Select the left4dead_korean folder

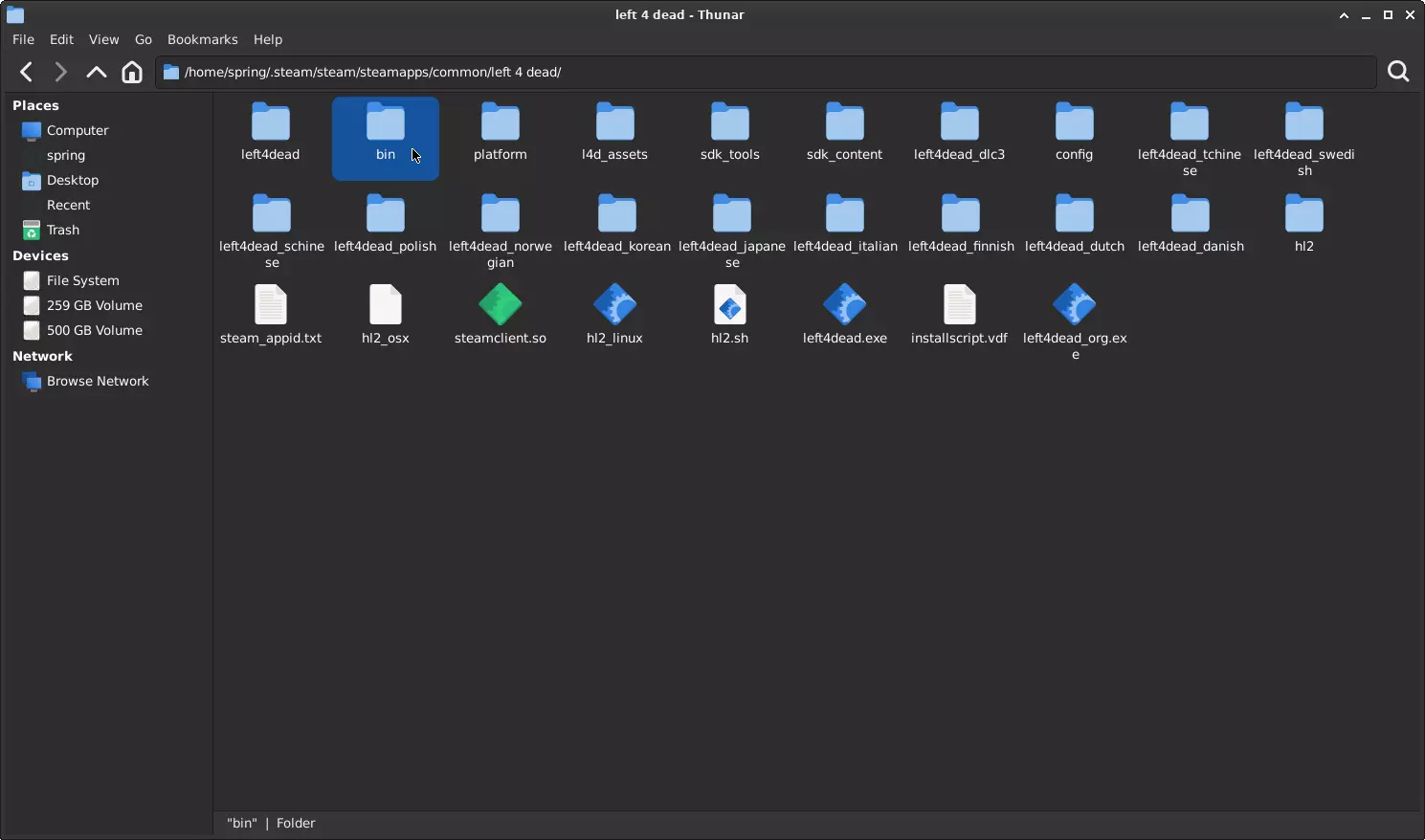click(x=617, y=224)
